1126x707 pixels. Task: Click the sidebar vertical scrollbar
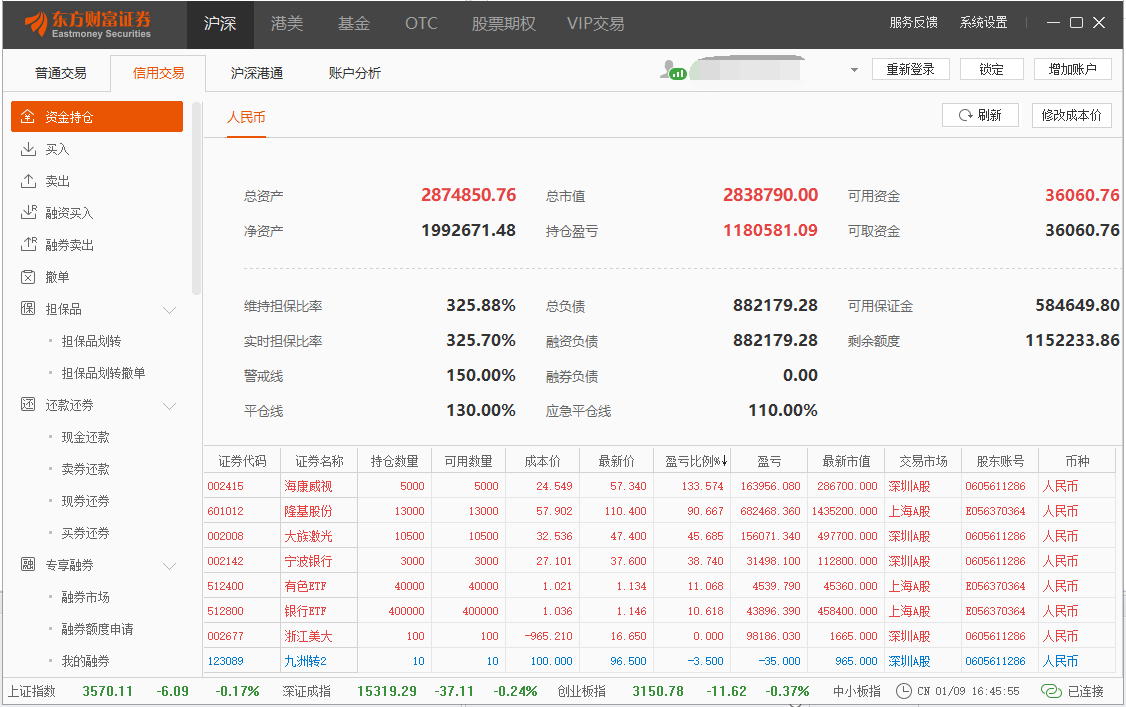196,200
